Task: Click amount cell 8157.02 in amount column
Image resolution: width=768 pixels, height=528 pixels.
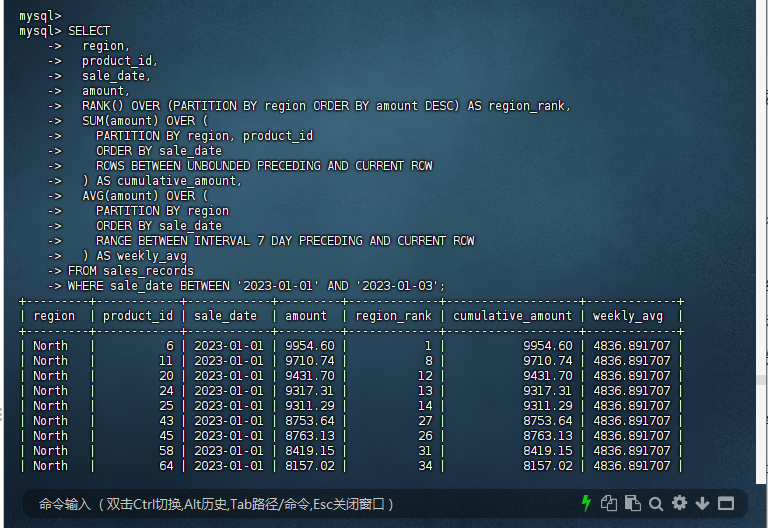Action: (x=310, y=466)
